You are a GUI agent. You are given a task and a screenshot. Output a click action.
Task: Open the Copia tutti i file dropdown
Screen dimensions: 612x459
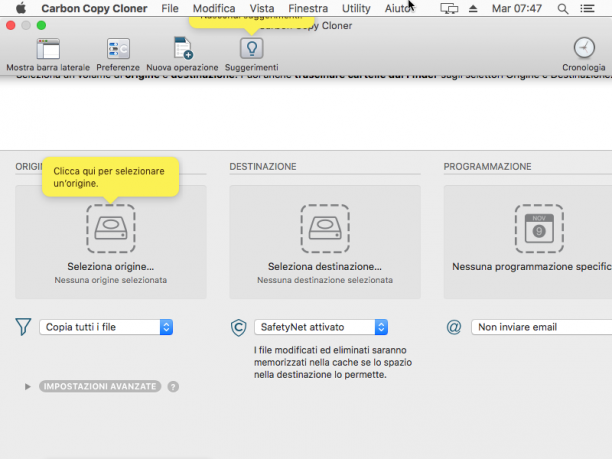coord(106,327)
